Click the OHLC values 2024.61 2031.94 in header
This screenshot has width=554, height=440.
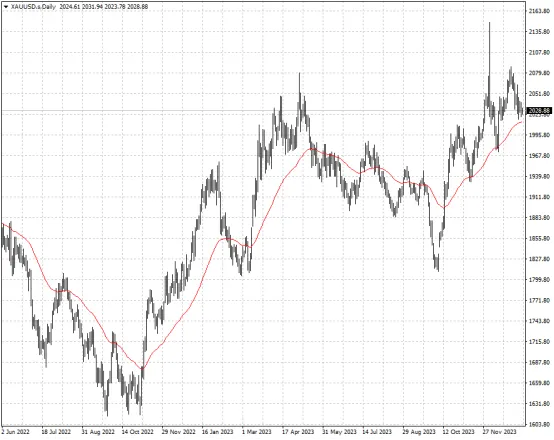[x=82, y=6]
